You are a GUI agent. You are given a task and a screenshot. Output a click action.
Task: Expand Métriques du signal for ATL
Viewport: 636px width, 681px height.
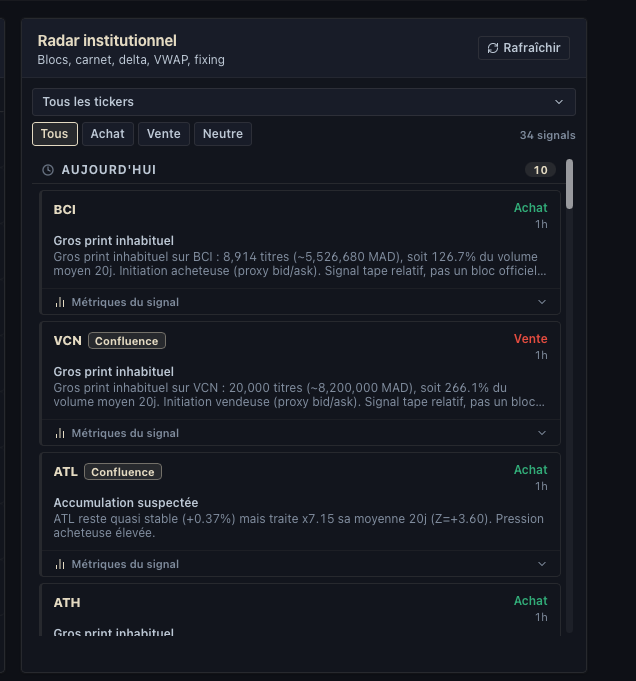300,564
